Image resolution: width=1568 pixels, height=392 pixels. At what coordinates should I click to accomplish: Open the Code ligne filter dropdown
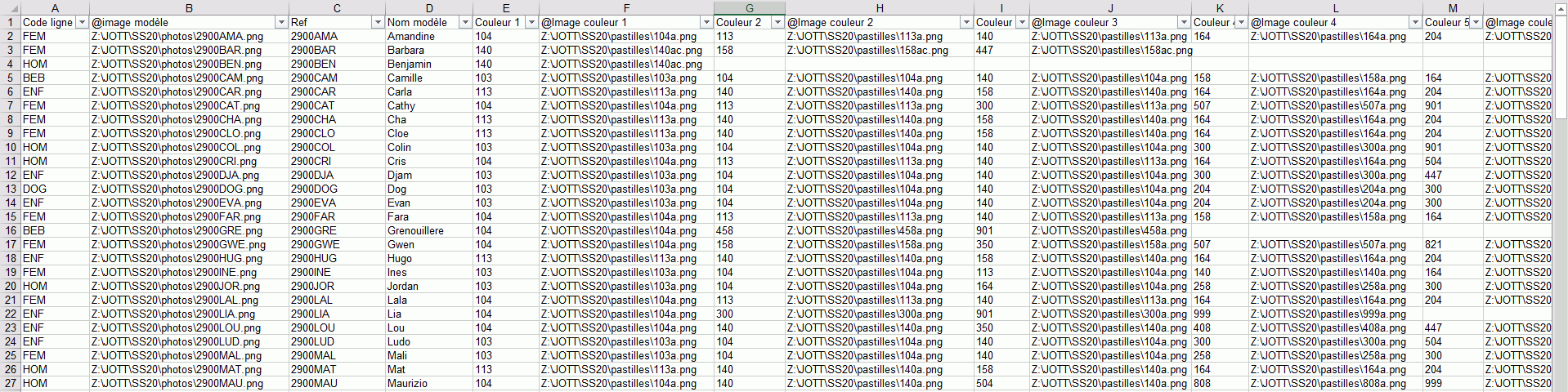pyautogui.click(x=82, y=22)
